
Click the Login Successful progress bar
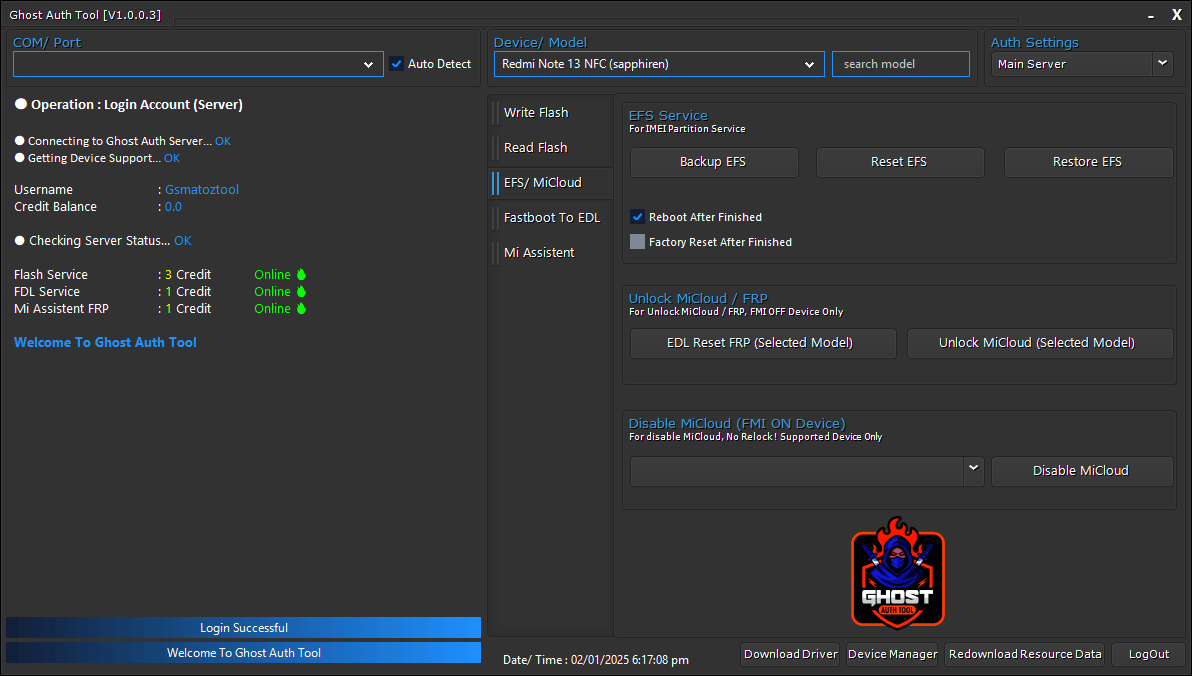click(x=243, y=627)
